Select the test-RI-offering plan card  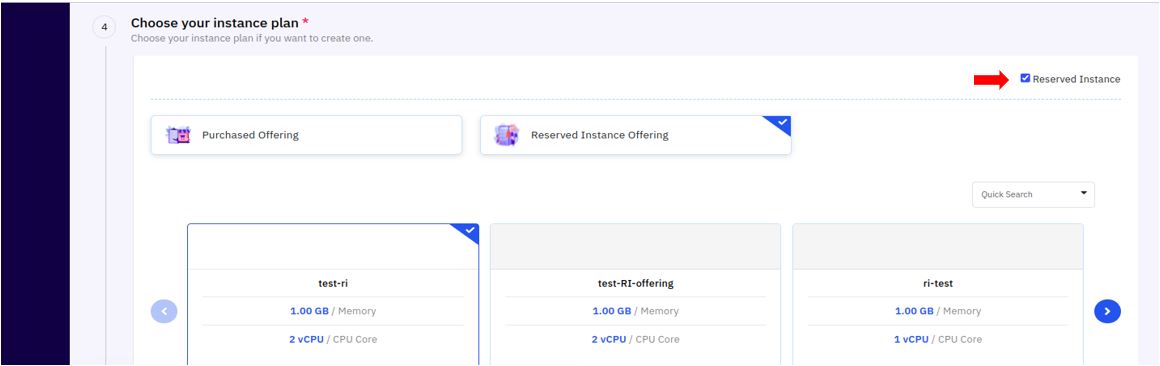(635, 294)
